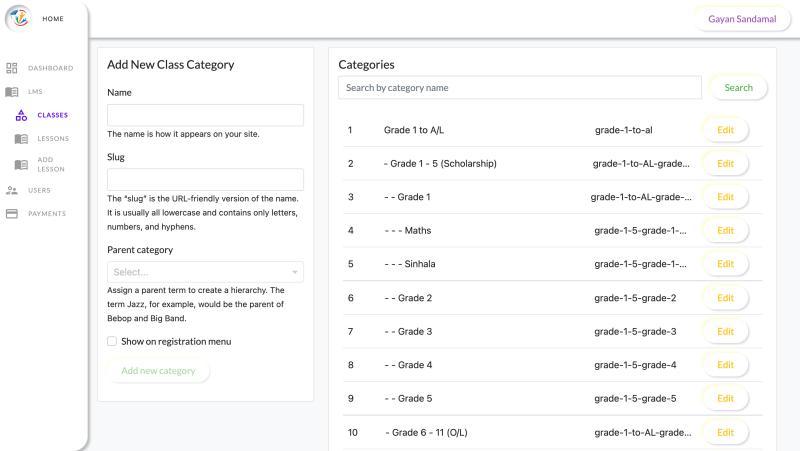Click into the Slug text field

pos(205,180)
